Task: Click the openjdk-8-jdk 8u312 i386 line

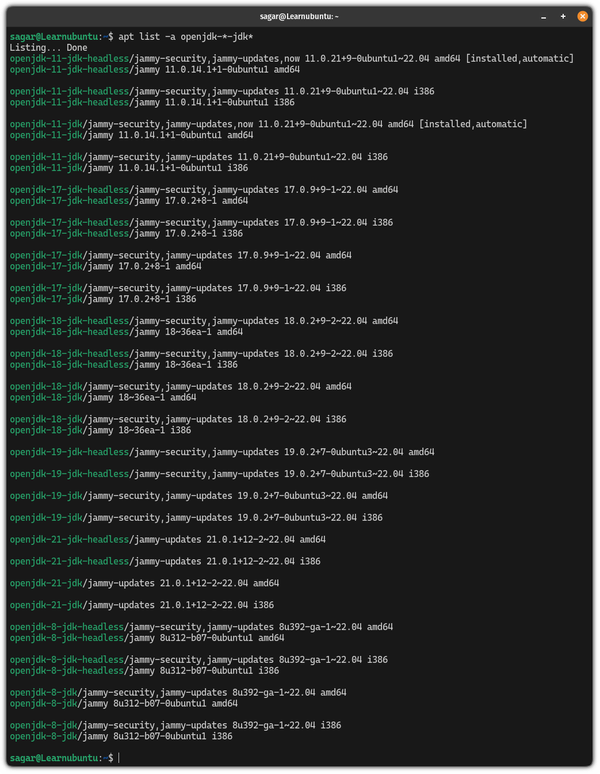Action: pos(121,736)
